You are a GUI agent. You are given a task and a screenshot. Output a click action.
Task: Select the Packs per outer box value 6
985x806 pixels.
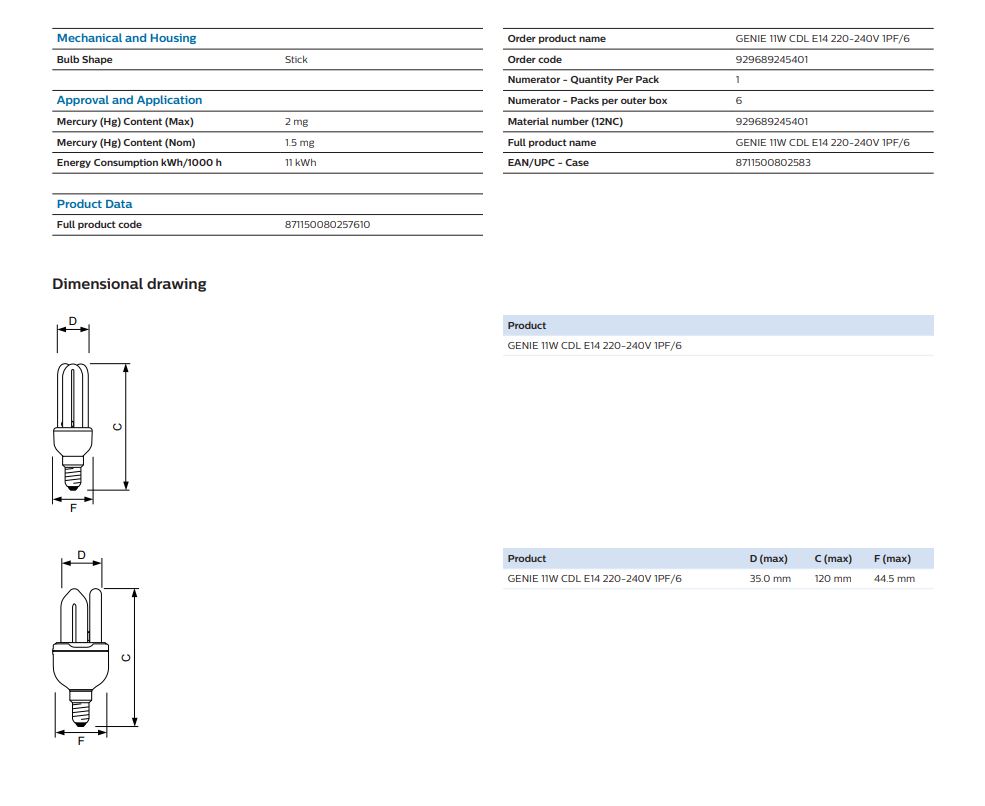click(x=739, y=101)
